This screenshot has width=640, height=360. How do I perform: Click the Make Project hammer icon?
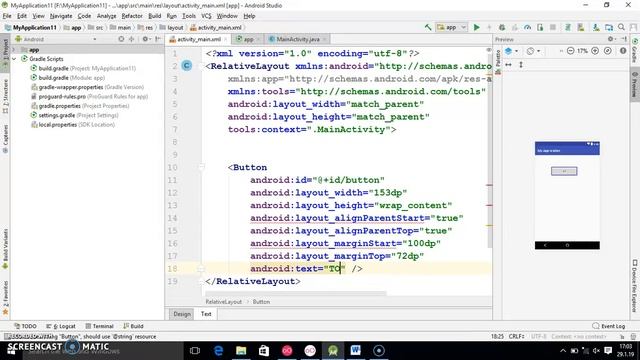(x=428, y=27)
